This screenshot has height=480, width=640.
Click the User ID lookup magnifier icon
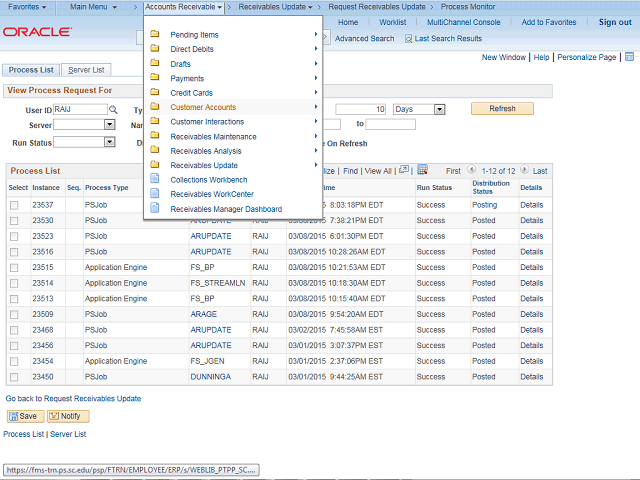pyautogui.click(x=113, y=109)
